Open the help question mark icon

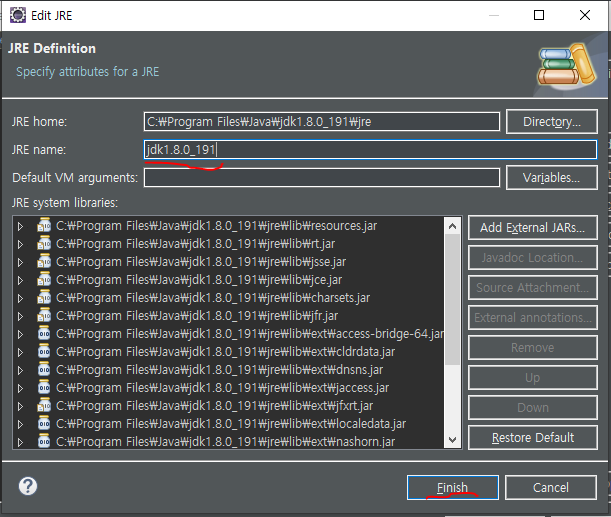click(28, 486)
